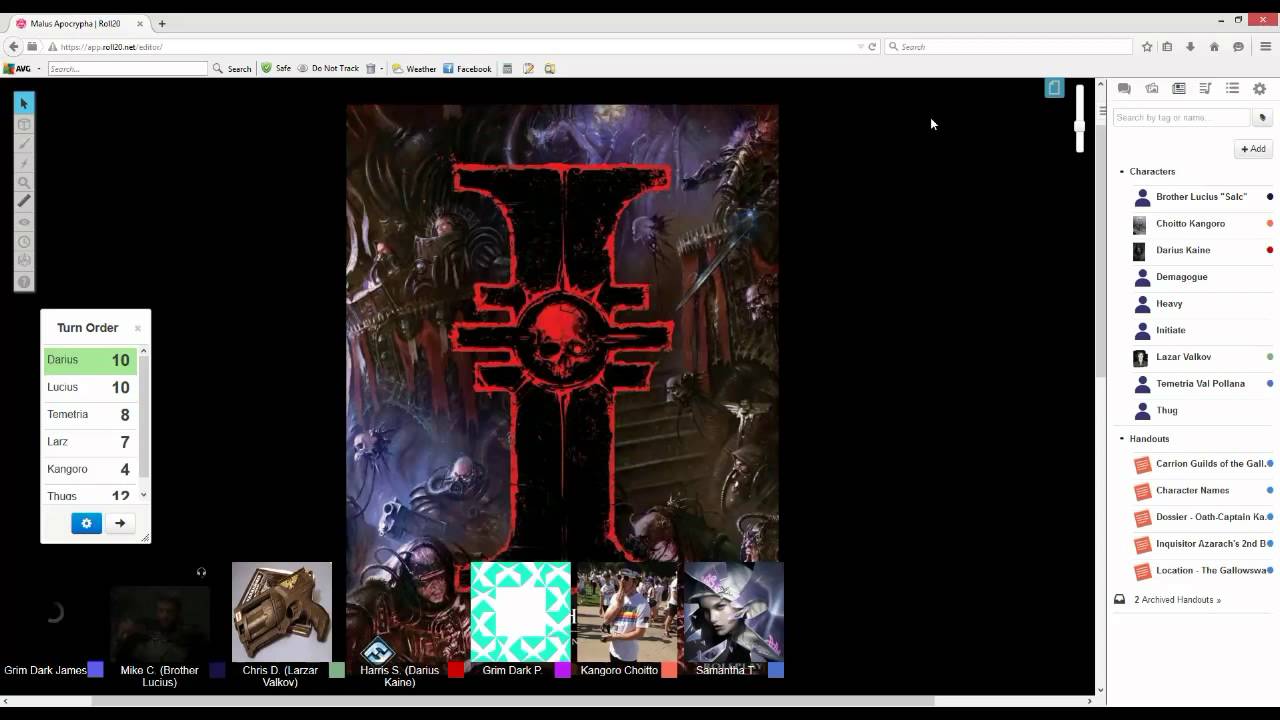Focus the Search by tag or name field

(x=1181, y=118)
